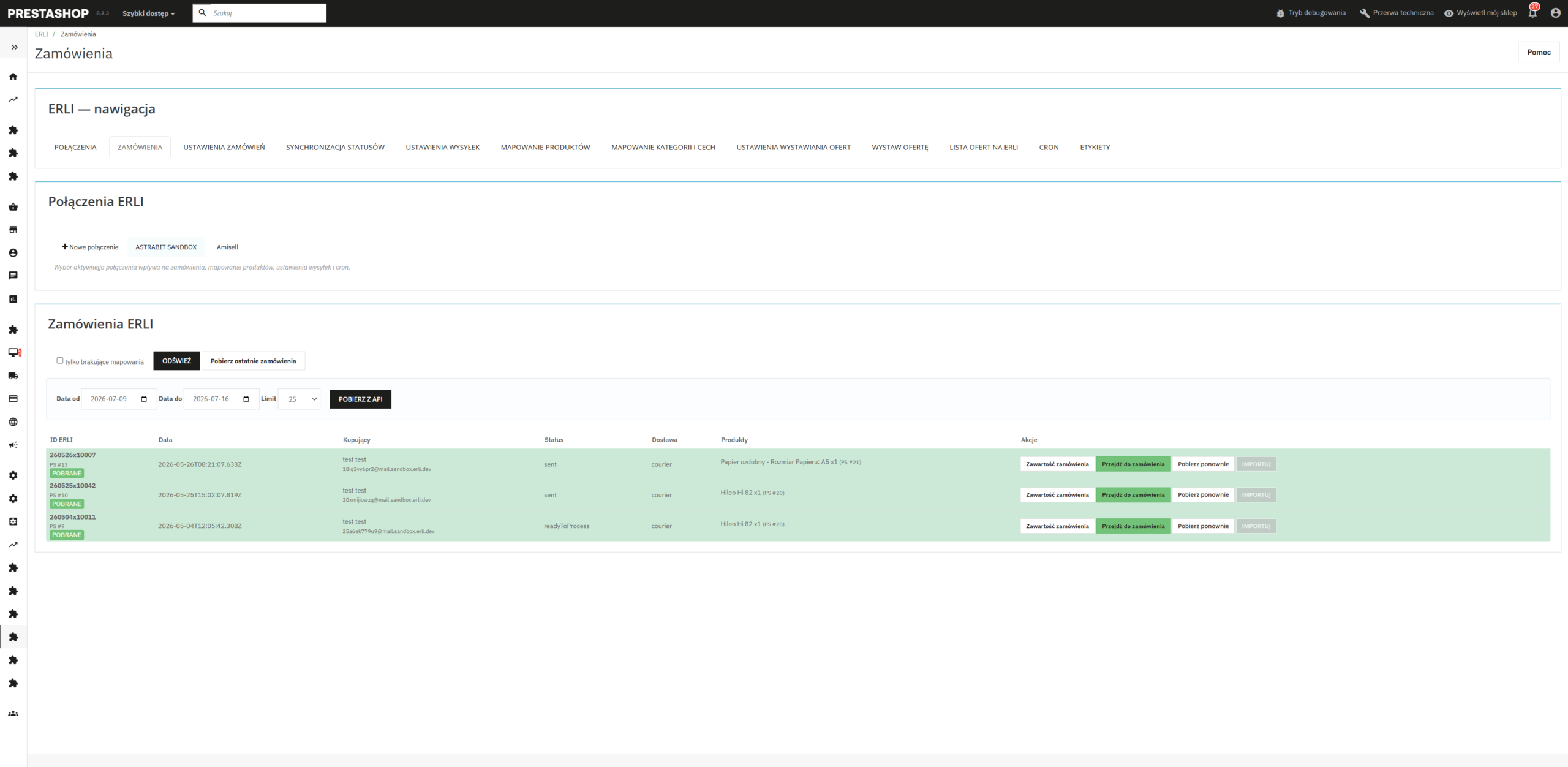1568x767 pixels.
Task: Click 'Pobierz ponownie' for order 260525x10042
Action: pos(1203,495)
